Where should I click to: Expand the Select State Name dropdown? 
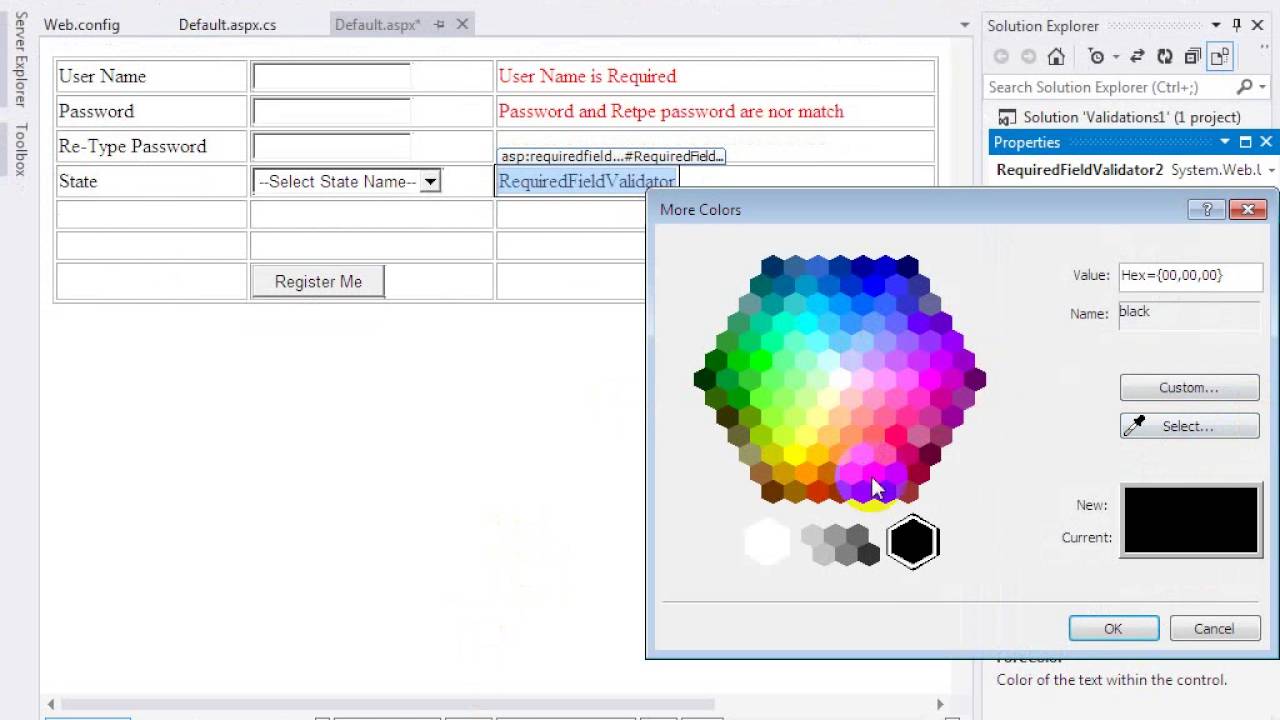click(x=429, y=182)
